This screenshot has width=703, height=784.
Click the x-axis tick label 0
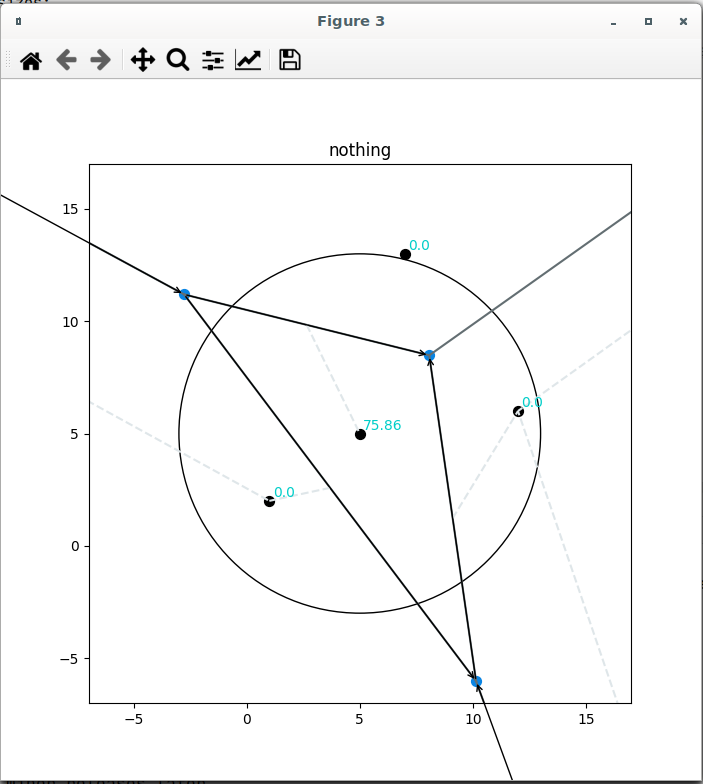pyautogui.click(x=247, y=719)
